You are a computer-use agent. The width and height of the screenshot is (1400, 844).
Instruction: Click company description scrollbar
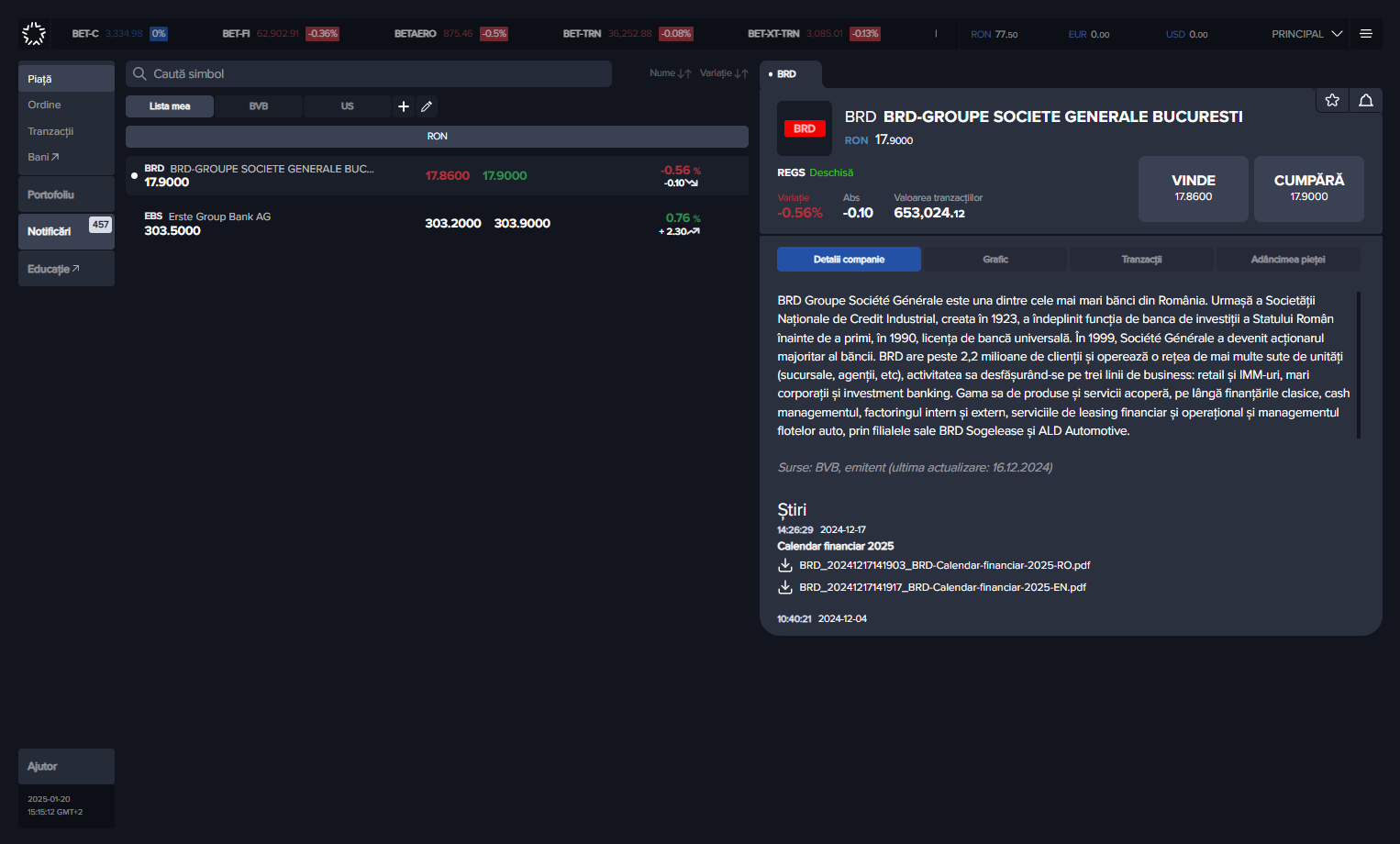[1359, 365]
